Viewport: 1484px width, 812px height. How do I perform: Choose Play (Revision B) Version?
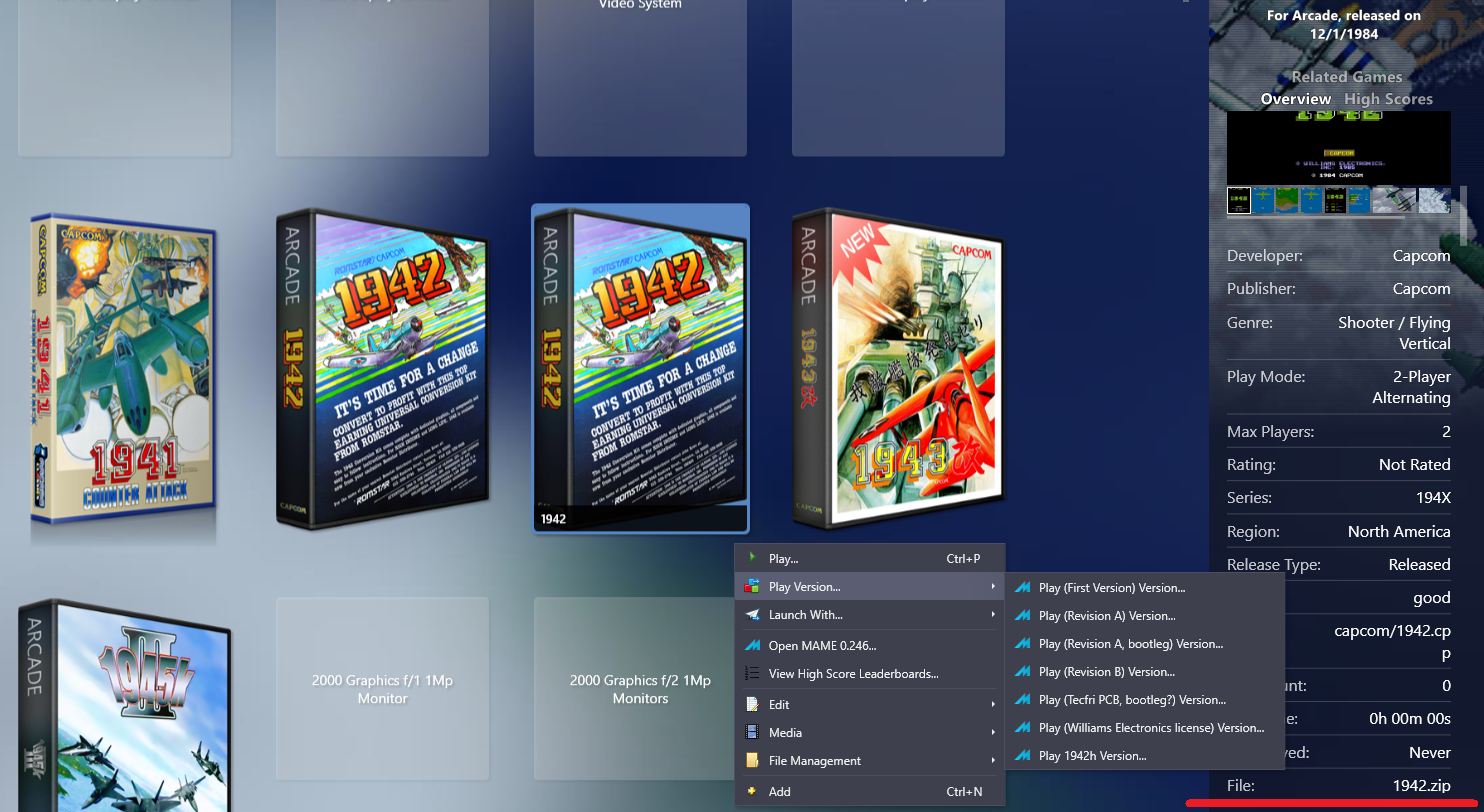coord(1144,672)
